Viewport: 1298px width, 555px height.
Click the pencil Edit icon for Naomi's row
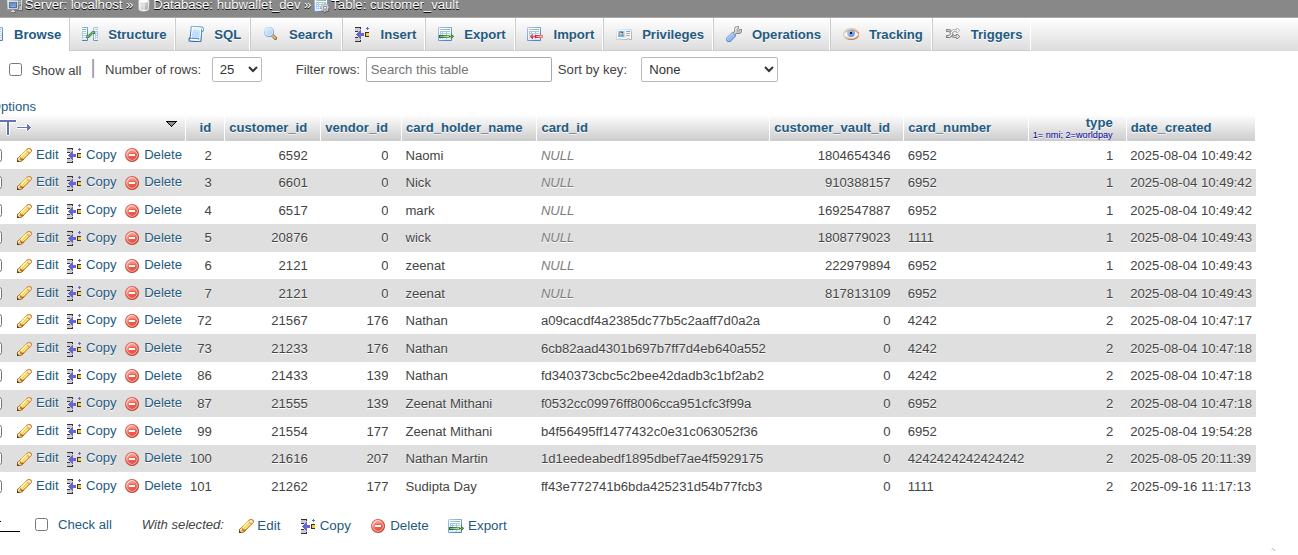[25, 155]
